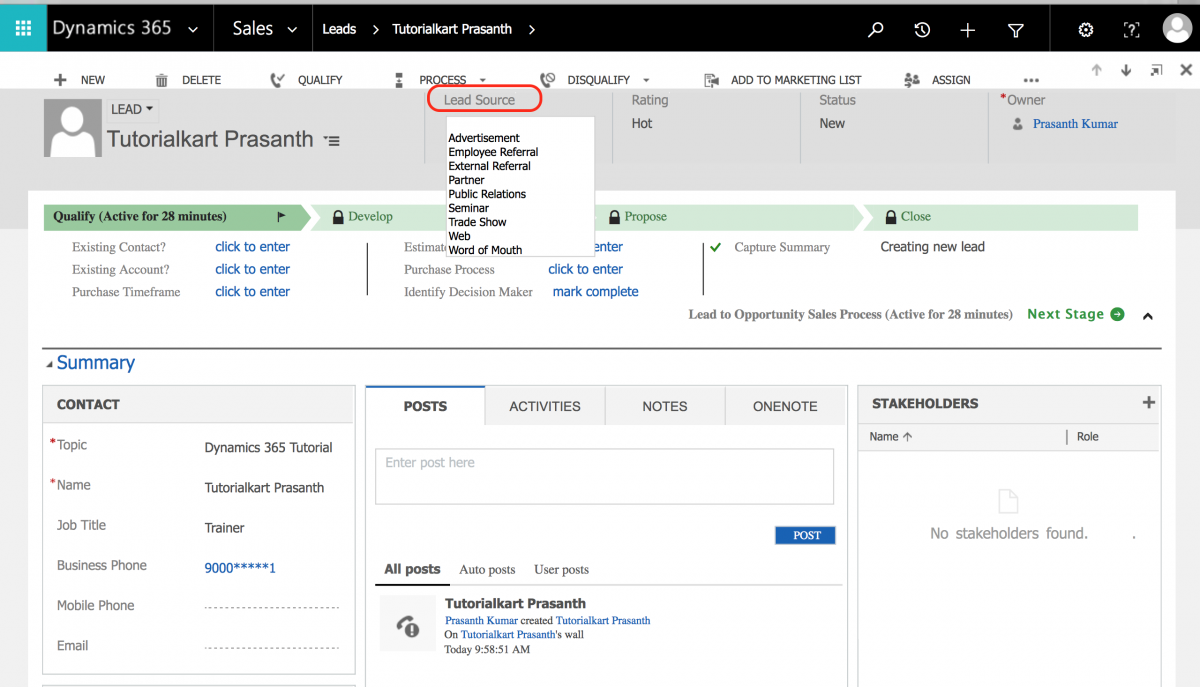1200x687 pixels.
Task: Expand the Tutorialkart Prasanth breadcrumb chevron
Action: point(532,30)
